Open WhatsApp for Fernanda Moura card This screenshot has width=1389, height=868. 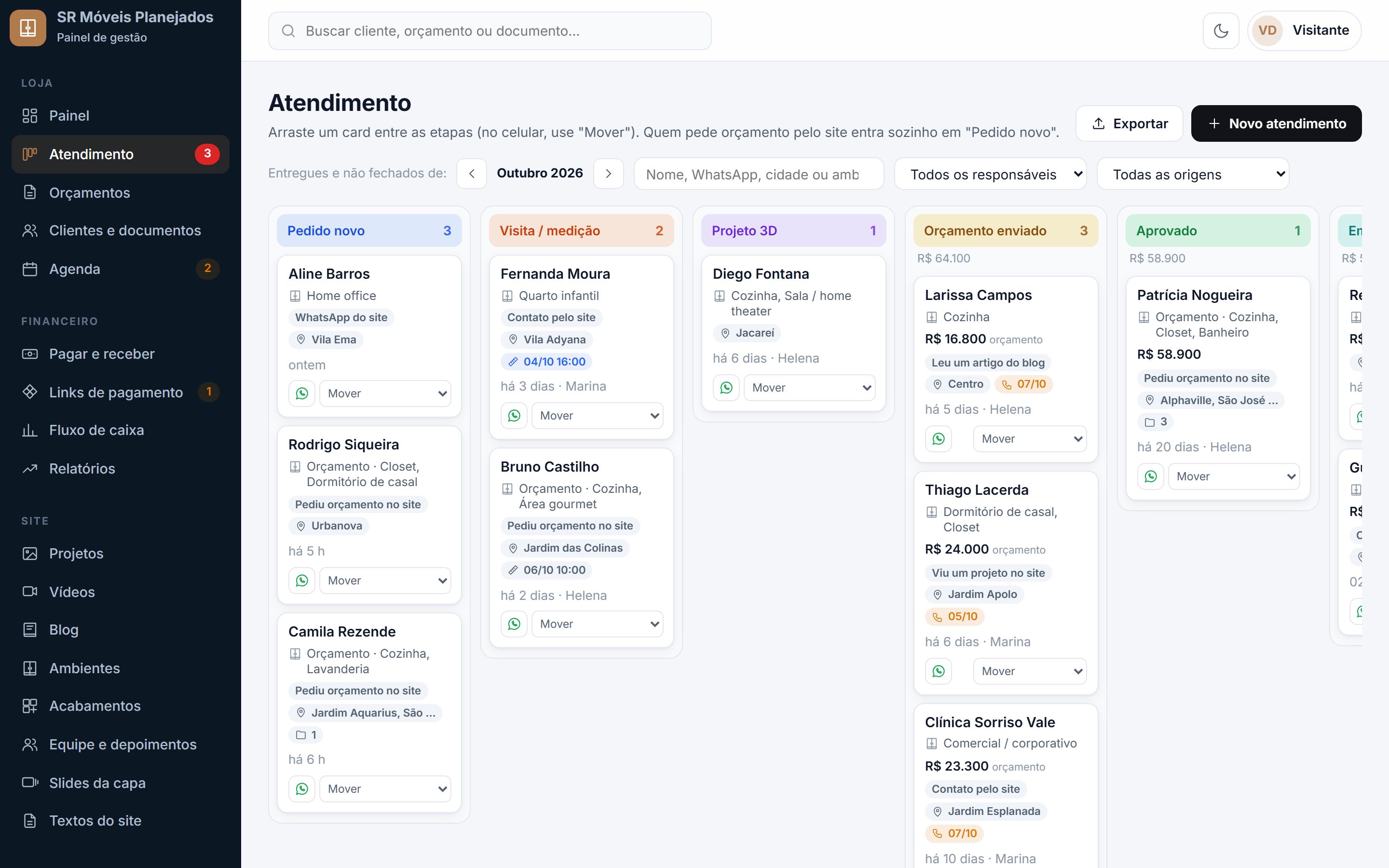(514, 416)
